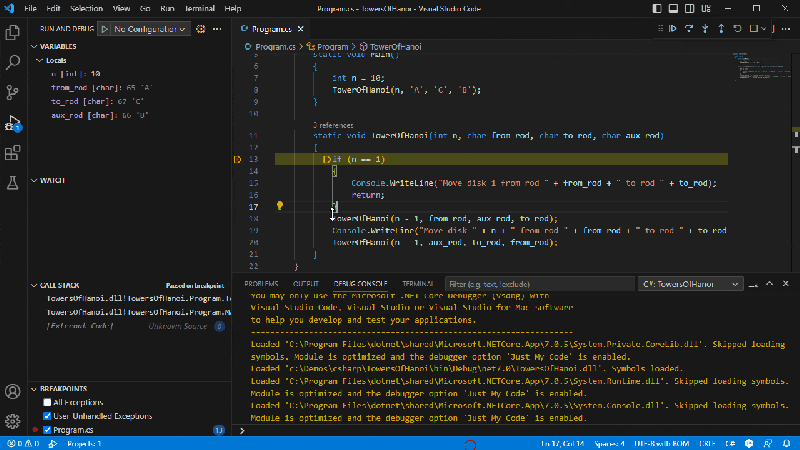Open launch.json gear icon
800x450 pixels.
coord(201,29)
